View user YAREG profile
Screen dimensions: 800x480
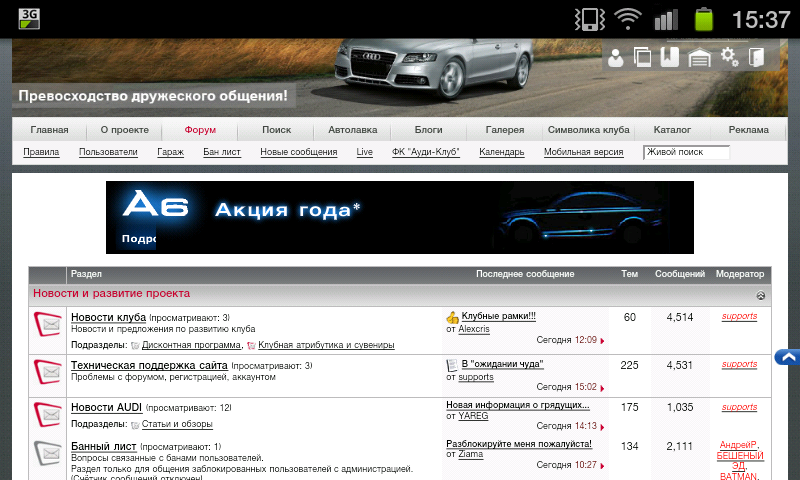[473, 416]
